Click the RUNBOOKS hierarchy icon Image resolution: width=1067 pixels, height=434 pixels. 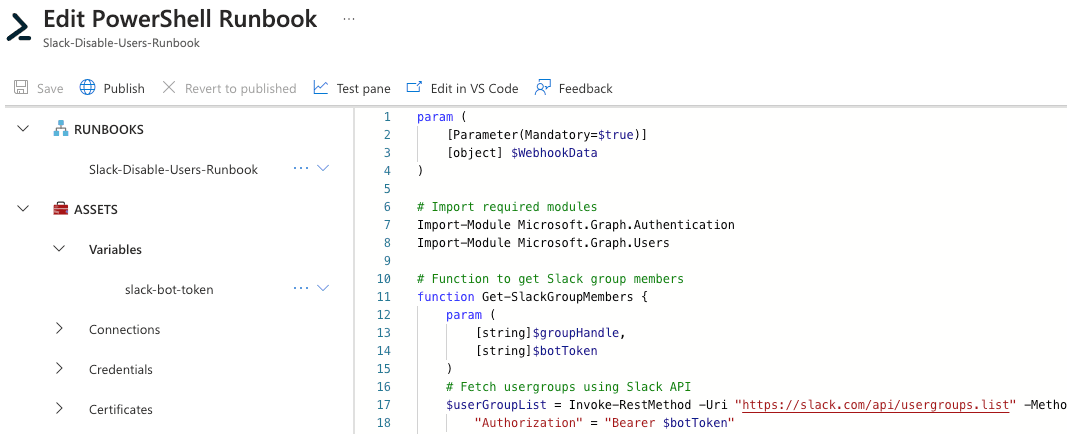pos(61,129)
